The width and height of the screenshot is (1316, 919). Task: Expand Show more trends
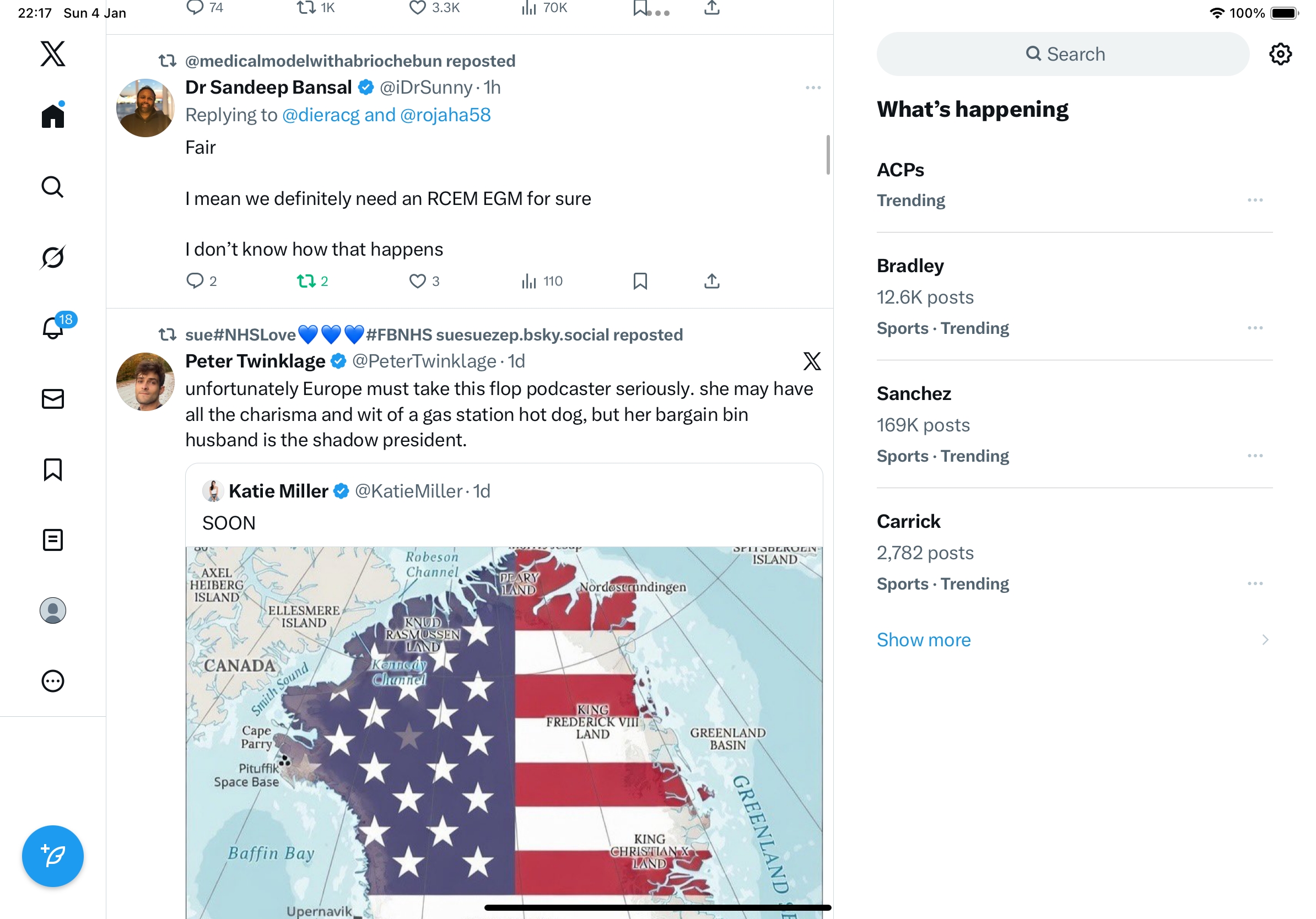924,640
